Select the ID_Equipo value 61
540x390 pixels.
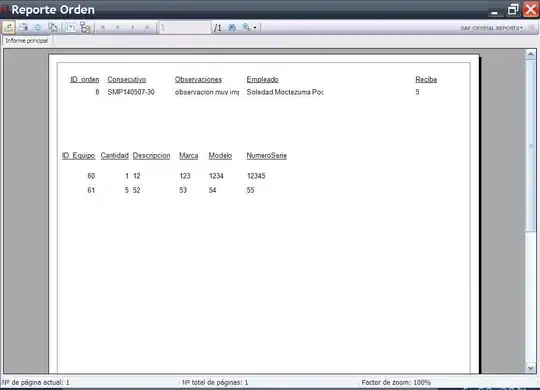click(91, 190)
